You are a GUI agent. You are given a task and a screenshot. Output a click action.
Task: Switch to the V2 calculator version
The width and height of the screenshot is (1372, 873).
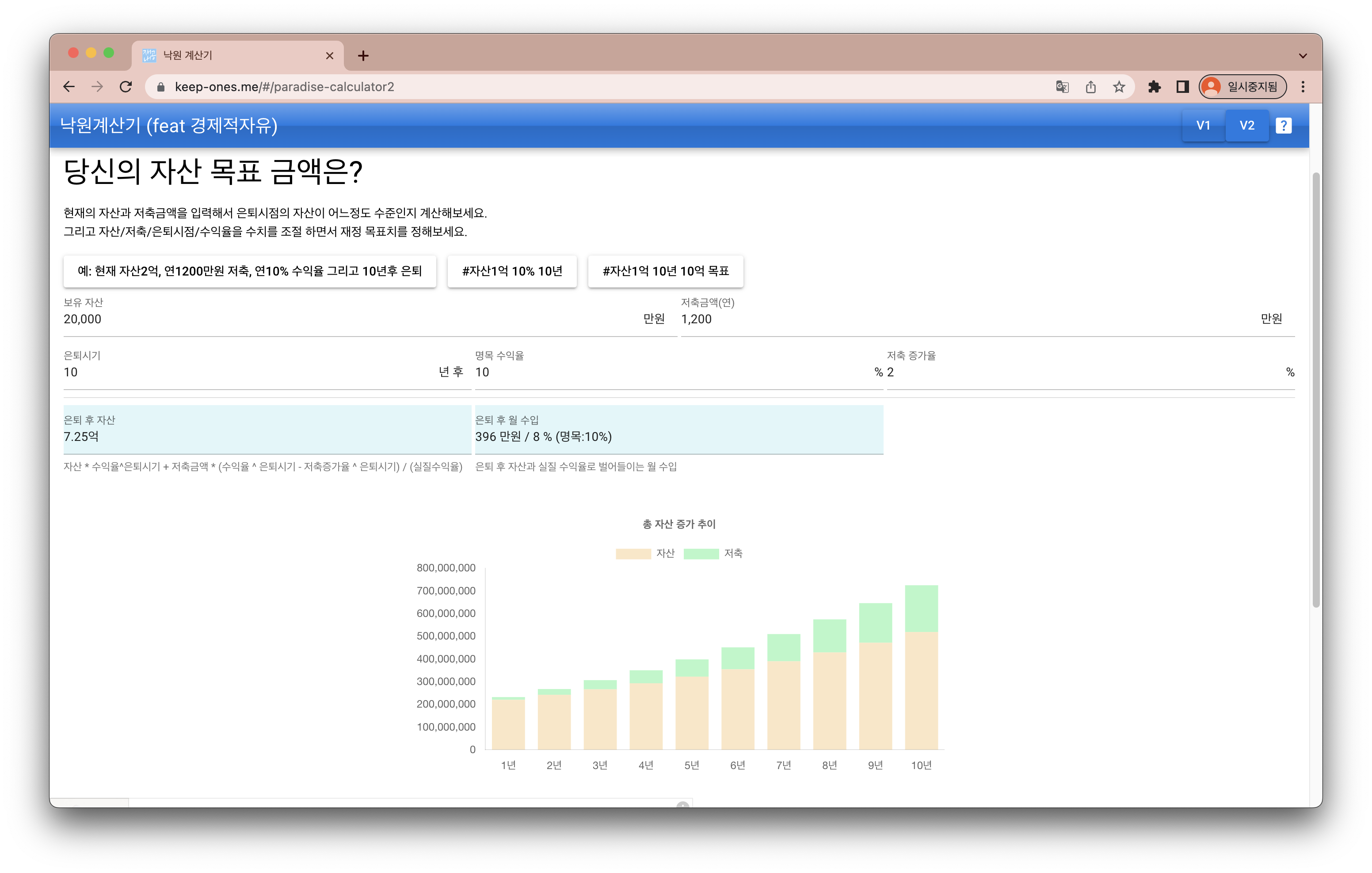point(1246,126)
